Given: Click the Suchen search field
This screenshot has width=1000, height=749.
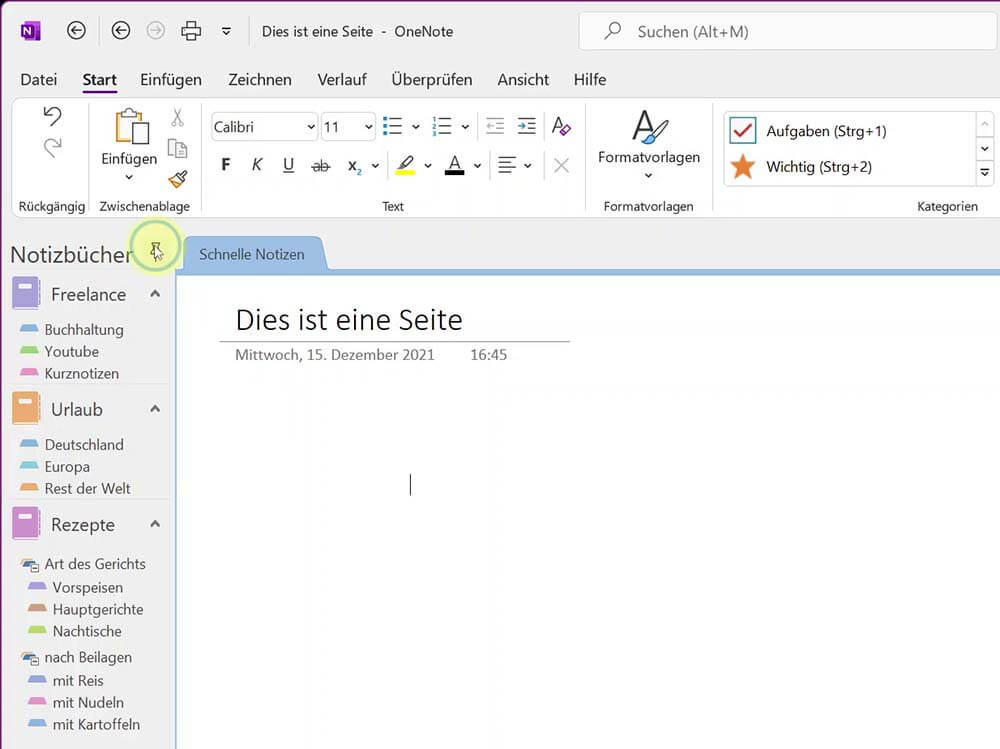Looking at the screenshot, I should pos(788,31).
